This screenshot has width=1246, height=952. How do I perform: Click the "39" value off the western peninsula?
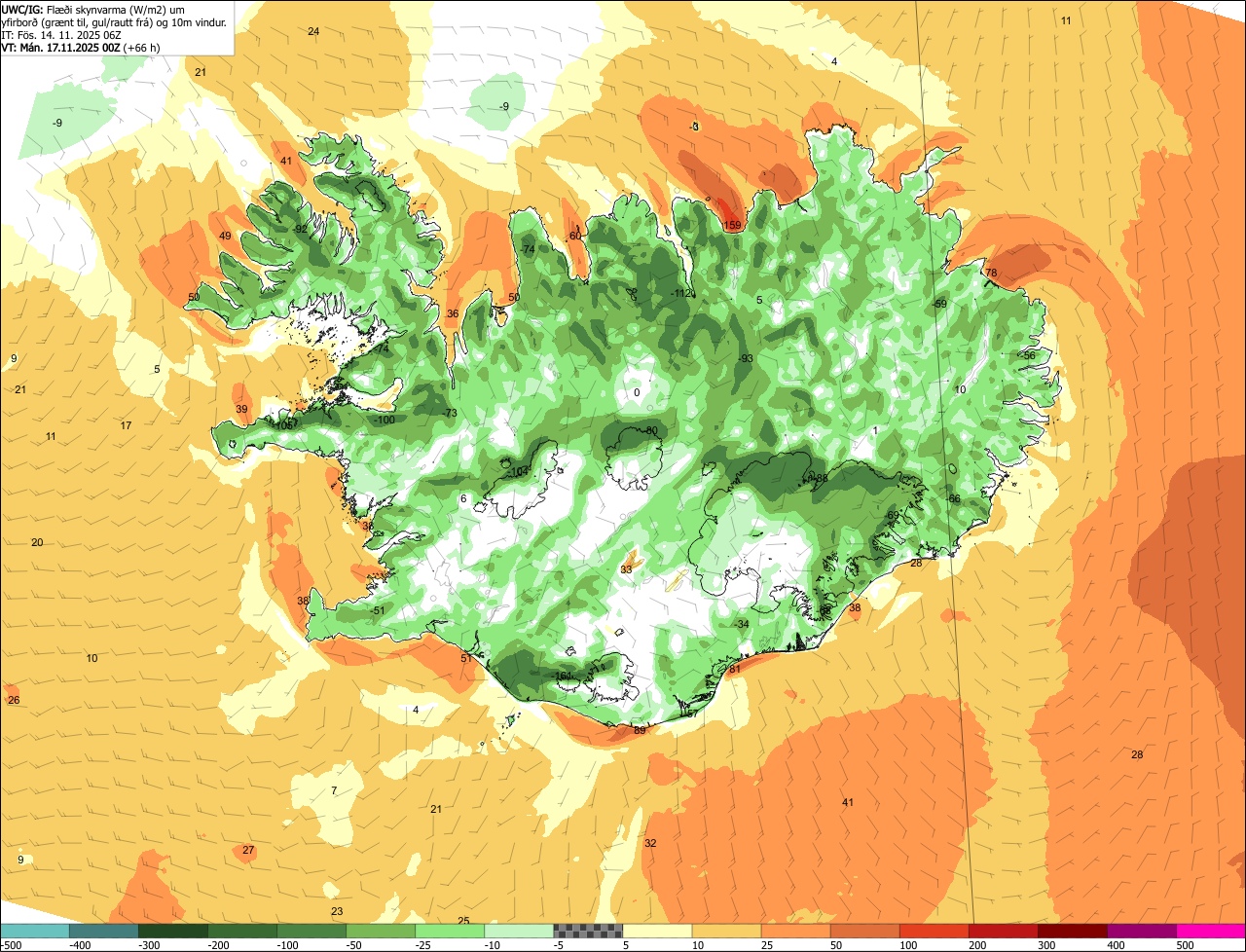coord(241,409)
